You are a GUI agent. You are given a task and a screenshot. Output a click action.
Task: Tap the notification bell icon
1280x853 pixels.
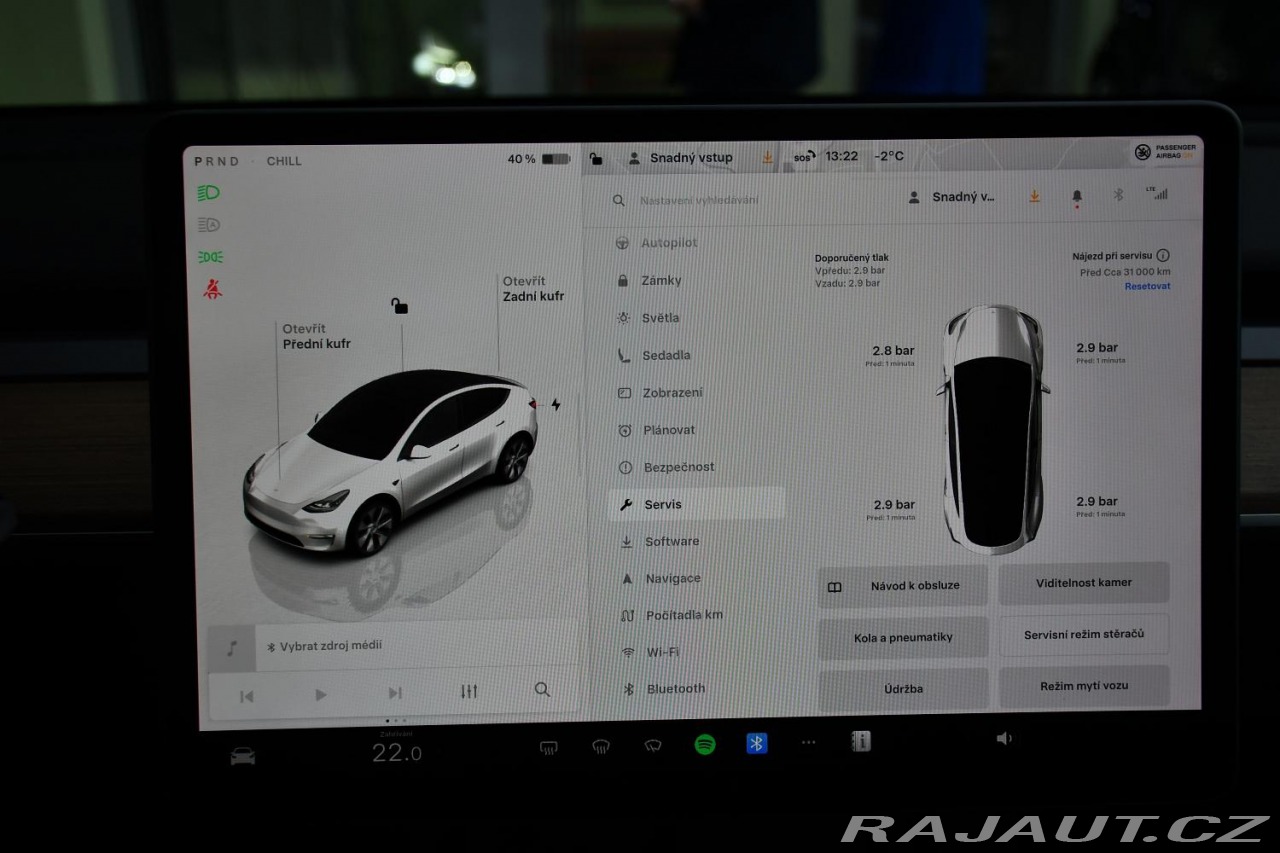tap(1077, 197)
